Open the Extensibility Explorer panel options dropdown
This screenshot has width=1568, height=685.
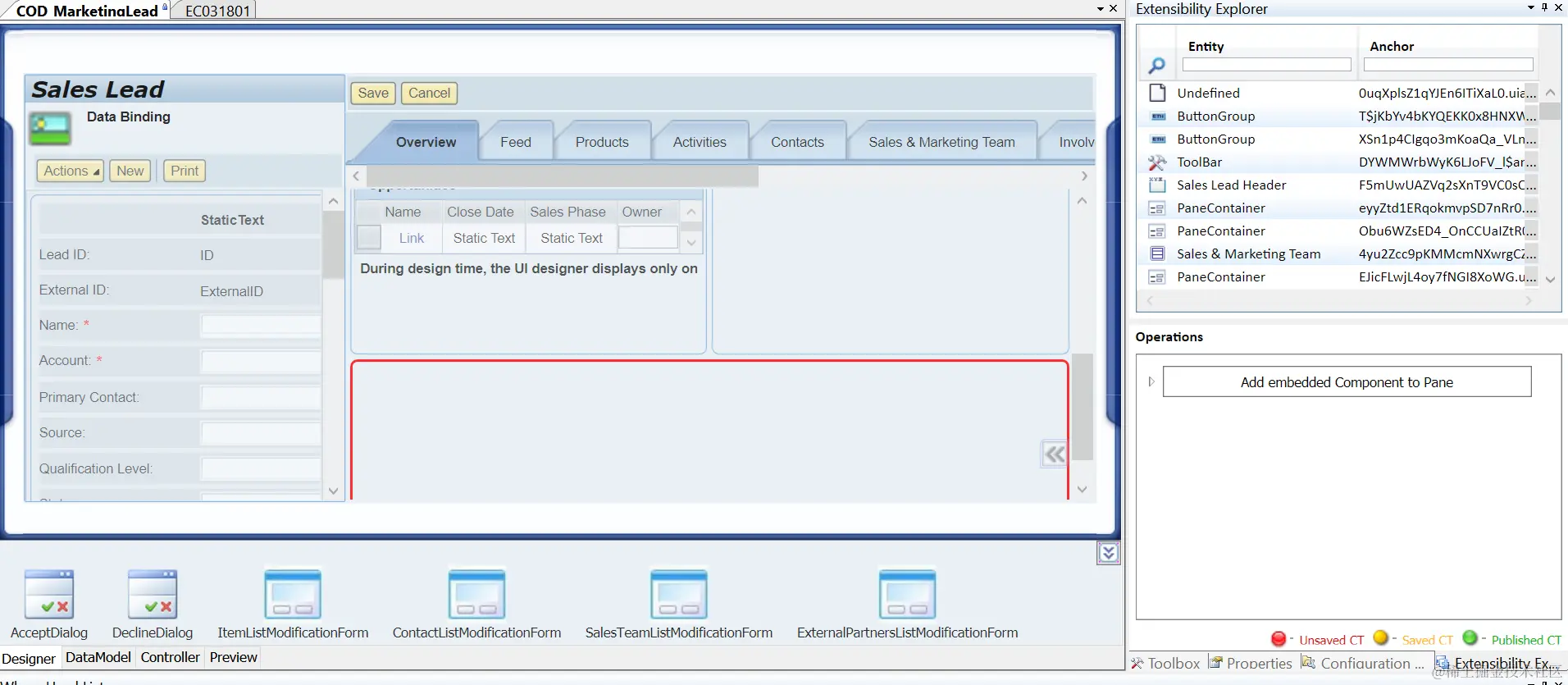(1530, 7)
